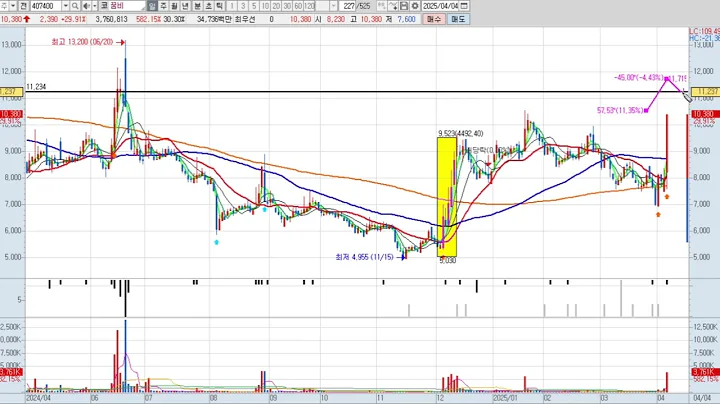Select the yearly (년) chart period
720x404 pixels.
(x=186, y=6)
